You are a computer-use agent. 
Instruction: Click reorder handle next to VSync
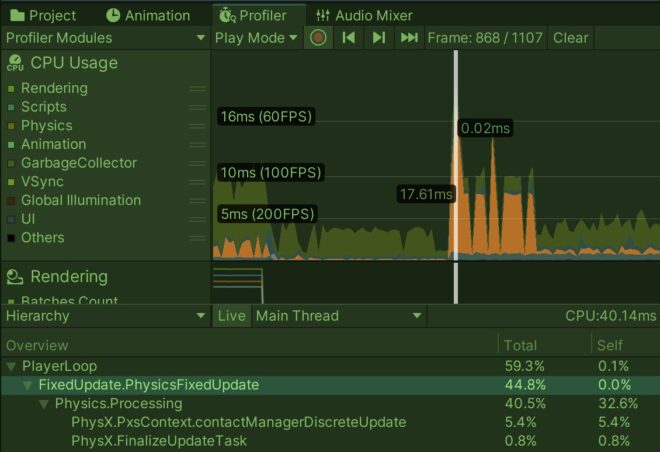pos(197,182)
